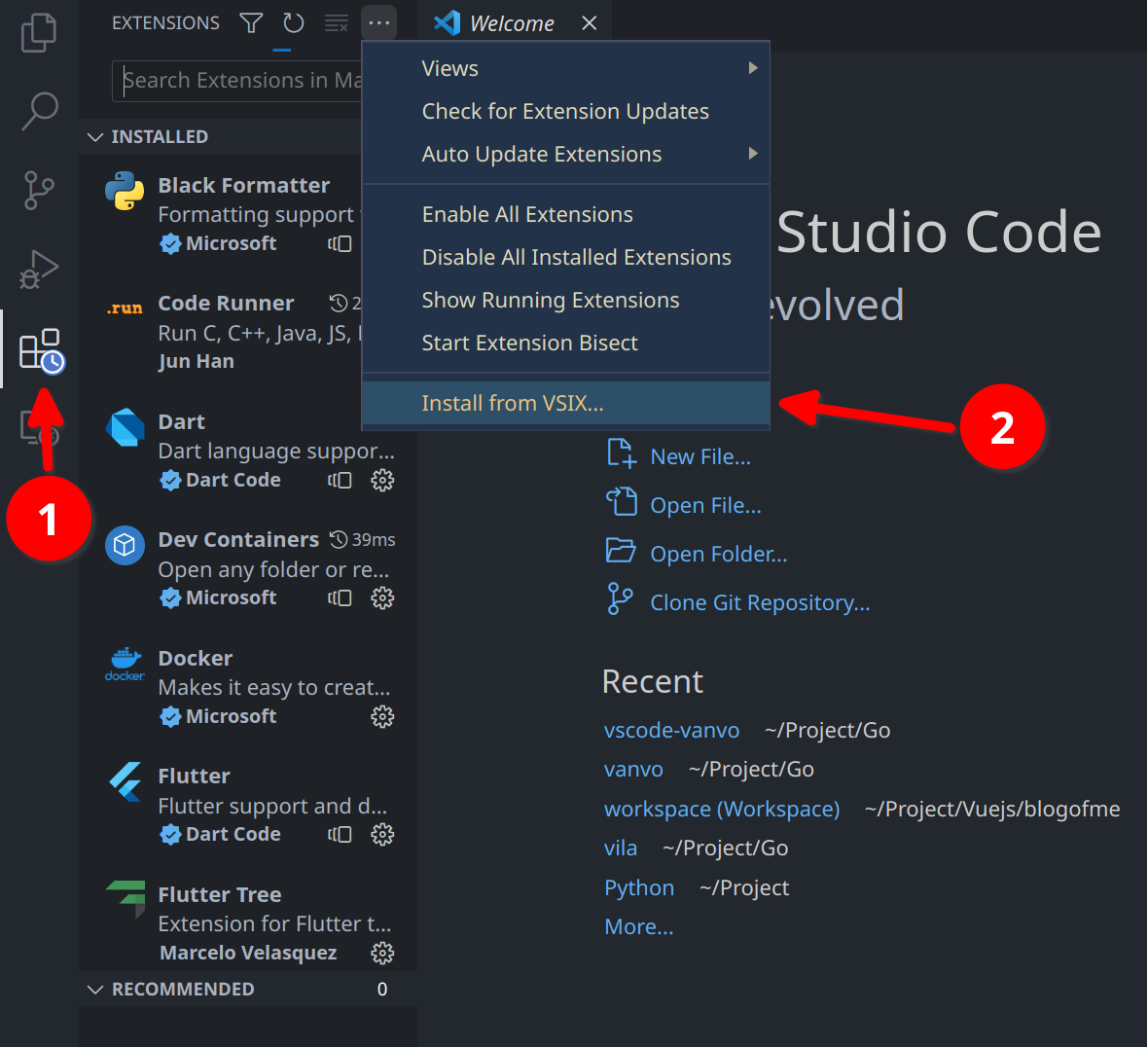Viewport: 1148px width, 1048px height.
Task: Open Run and Debug view
Action: (x=39, y=270)
